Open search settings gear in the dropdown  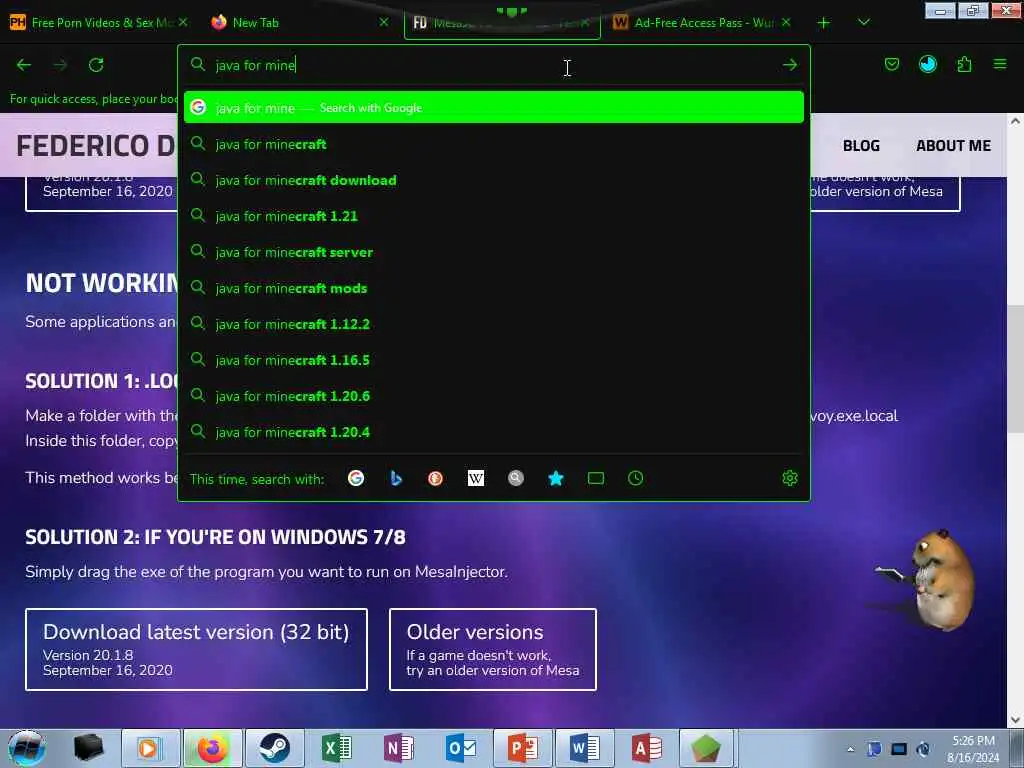coord(790,478)
